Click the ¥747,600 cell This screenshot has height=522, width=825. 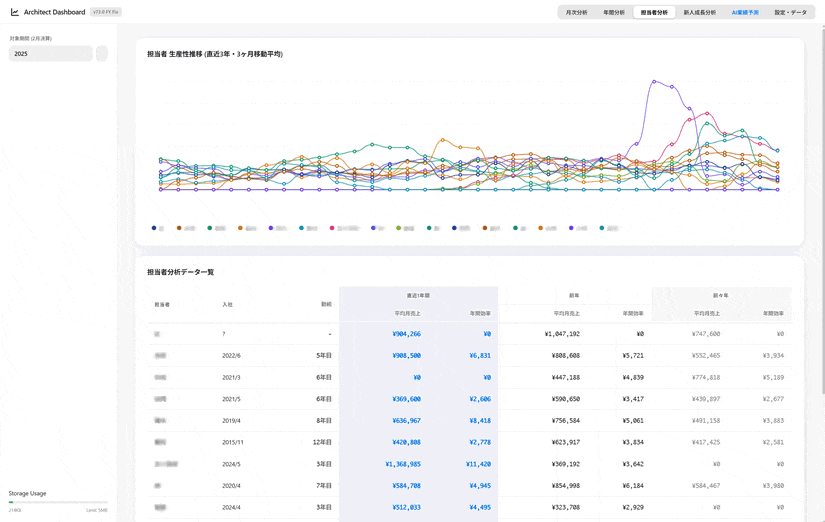pos(706,334)
